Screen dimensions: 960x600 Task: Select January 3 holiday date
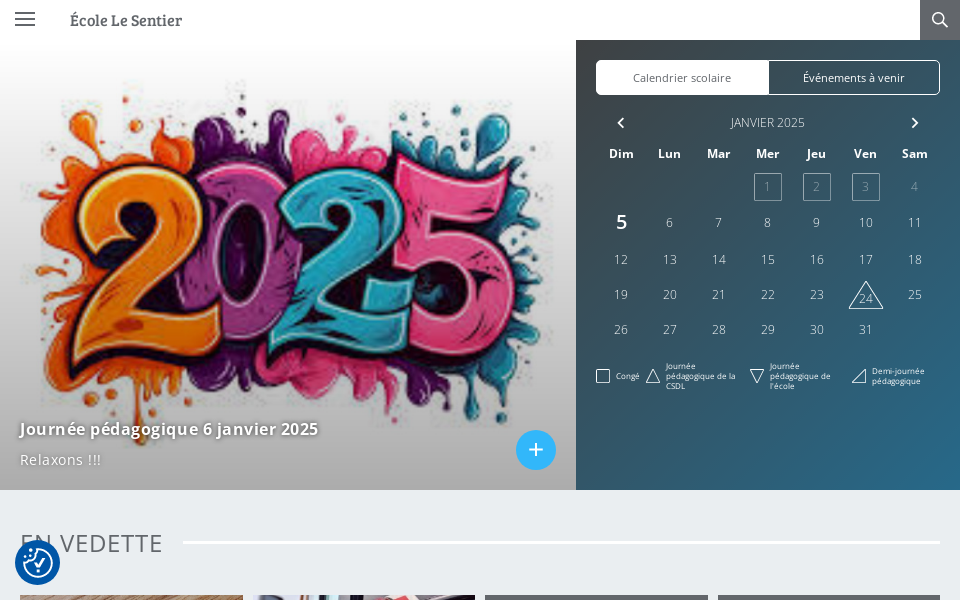point(865,187)
